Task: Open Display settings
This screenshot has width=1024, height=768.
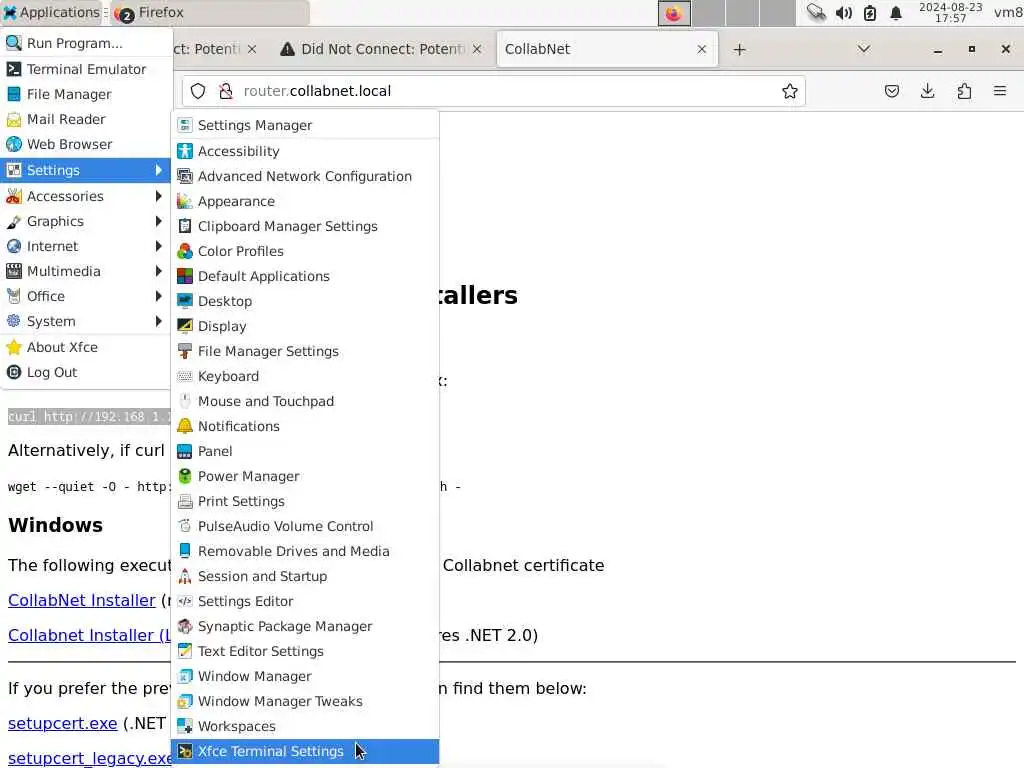Action: (305, 326)
